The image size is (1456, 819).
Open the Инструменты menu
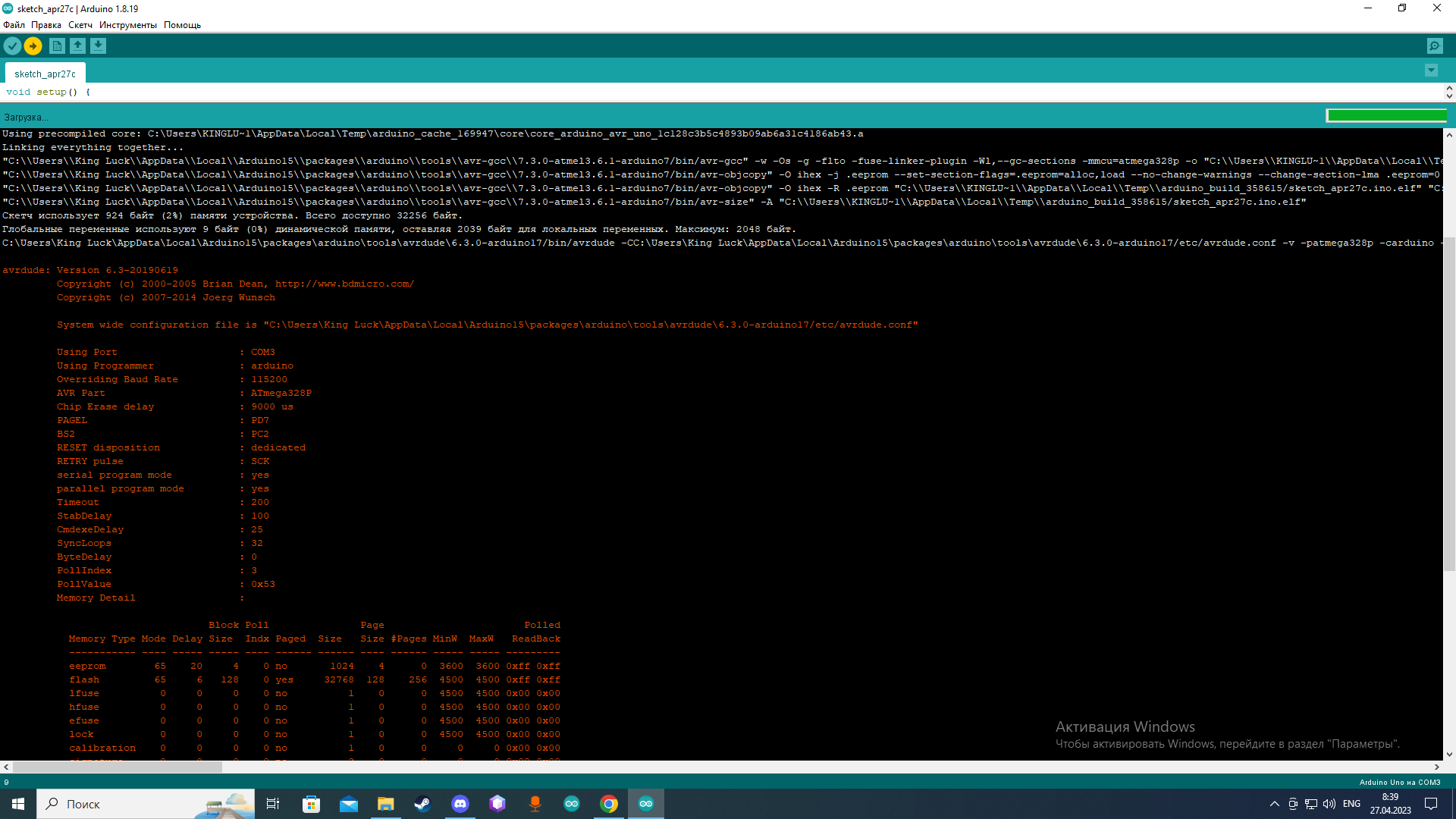click(x=128, y=25)
